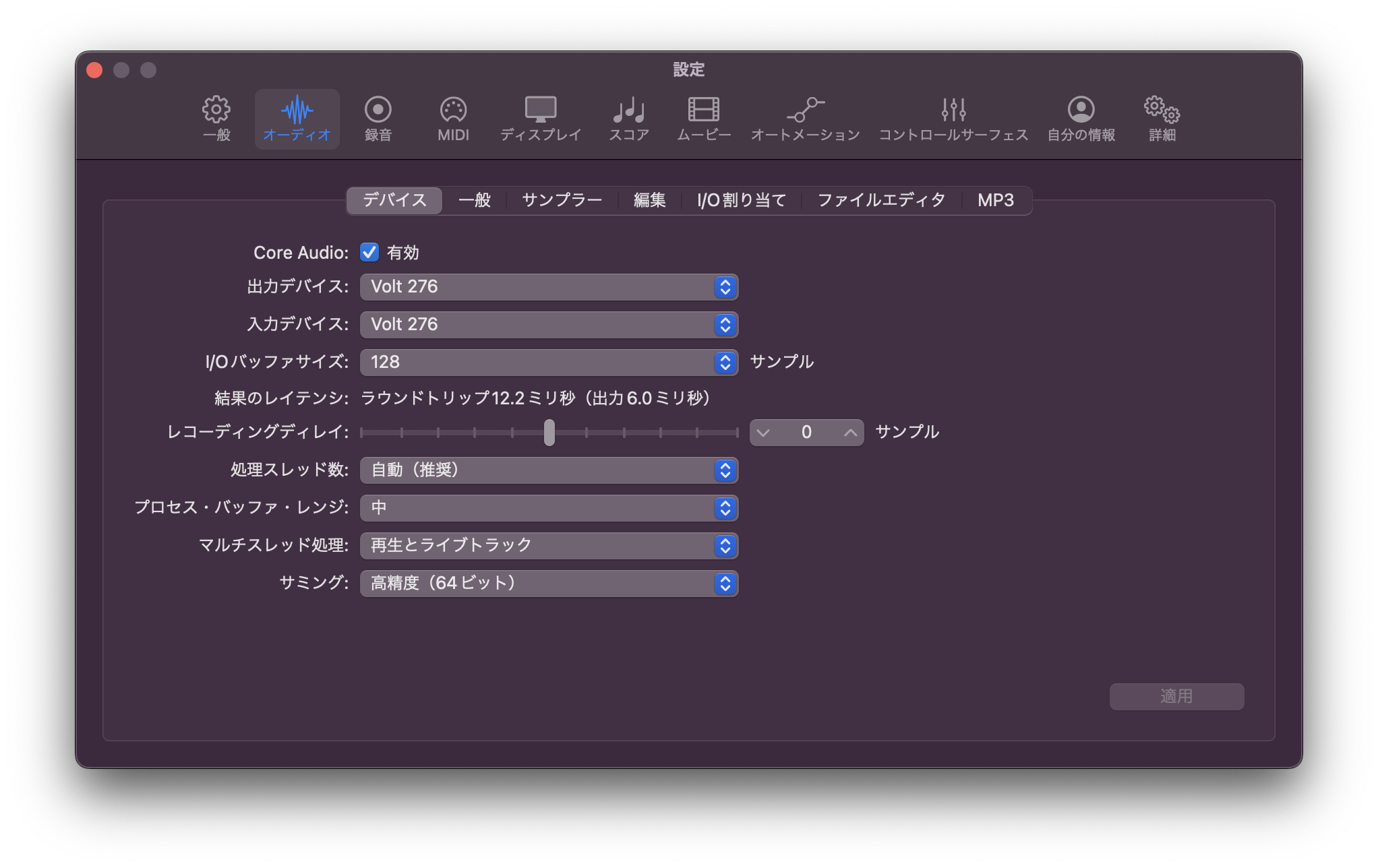Open the 録音 (Recording) settings pane
This screenshot has width=1378, height=868.
coord(378,118)
